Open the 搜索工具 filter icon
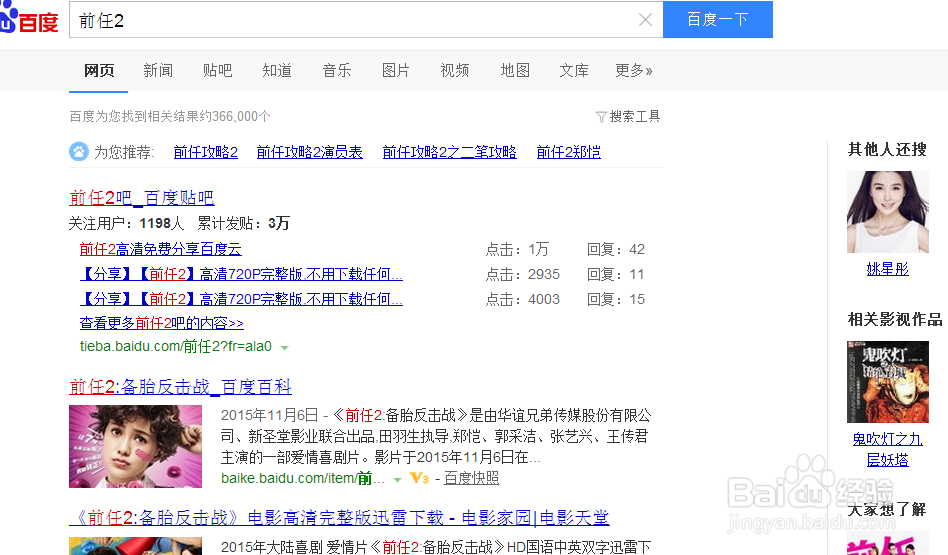948x555 pixels. (x=601, y=117)
